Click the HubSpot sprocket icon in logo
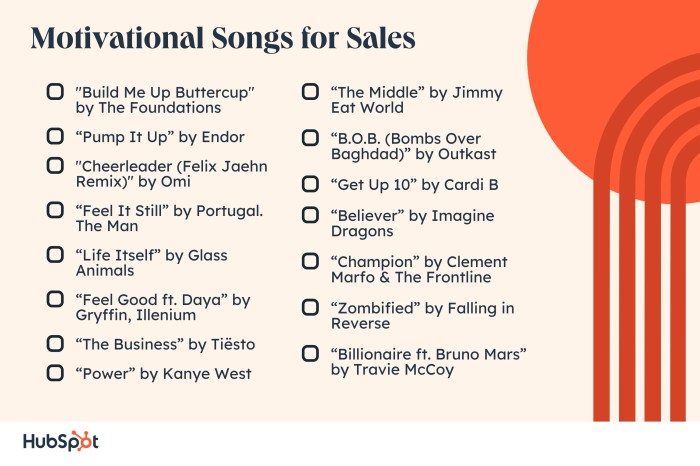 click(x=81, y=441)
